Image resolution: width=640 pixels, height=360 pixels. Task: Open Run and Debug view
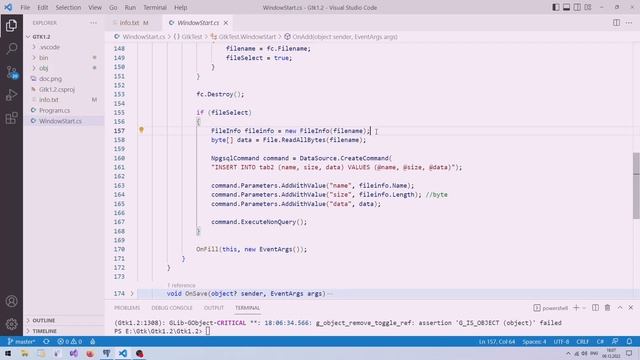[x=11, y=95]
